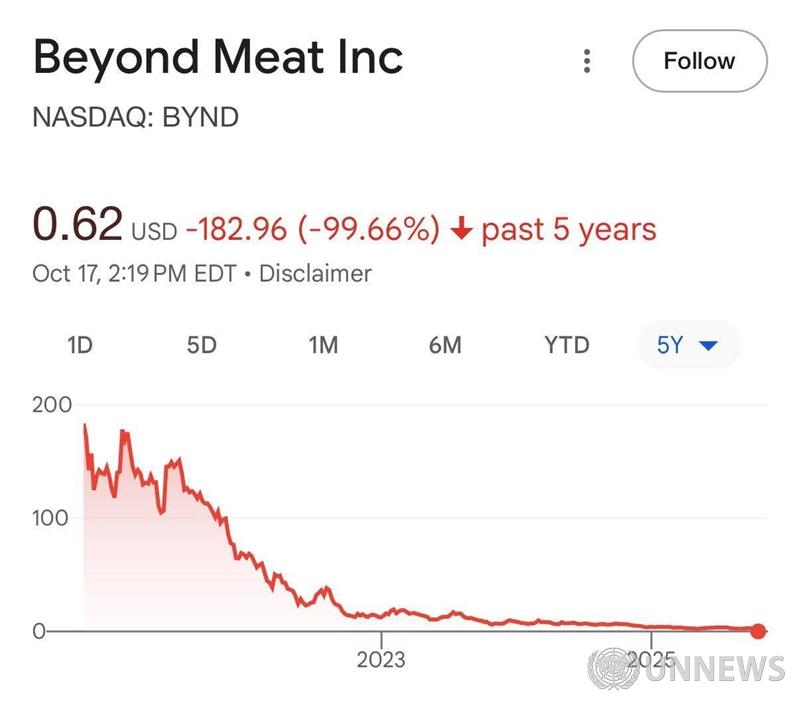Click the red endpoint dot on chart
Image resolution: width=800 pixels, height=703 pixels.
758,630
